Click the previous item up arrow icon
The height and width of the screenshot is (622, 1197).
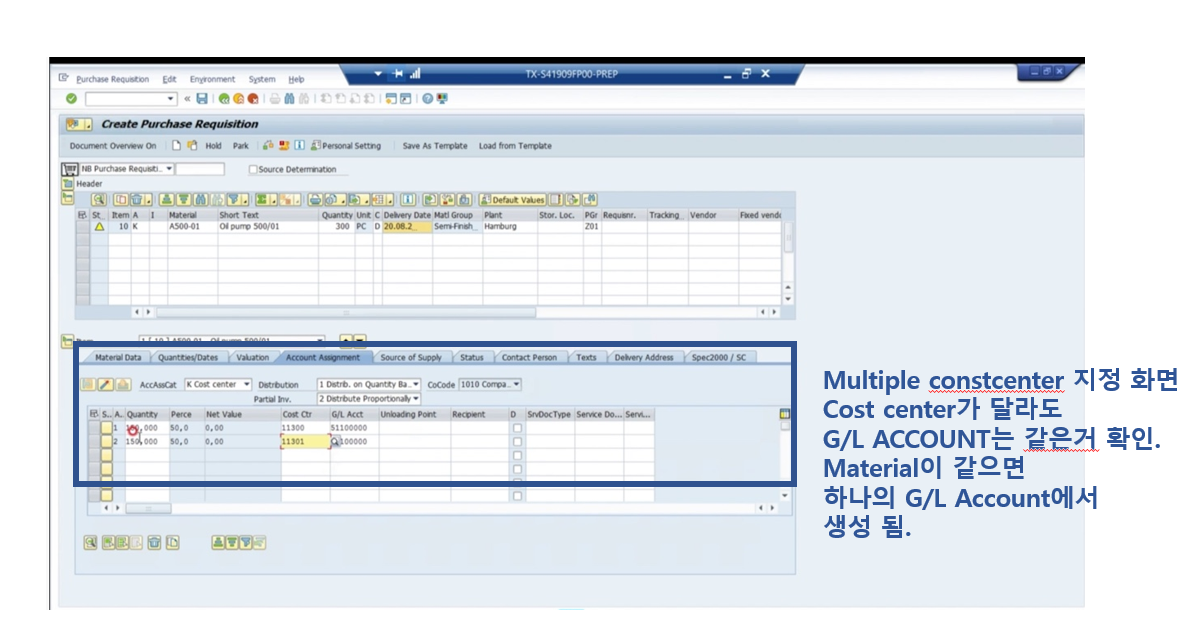[346, 338]
